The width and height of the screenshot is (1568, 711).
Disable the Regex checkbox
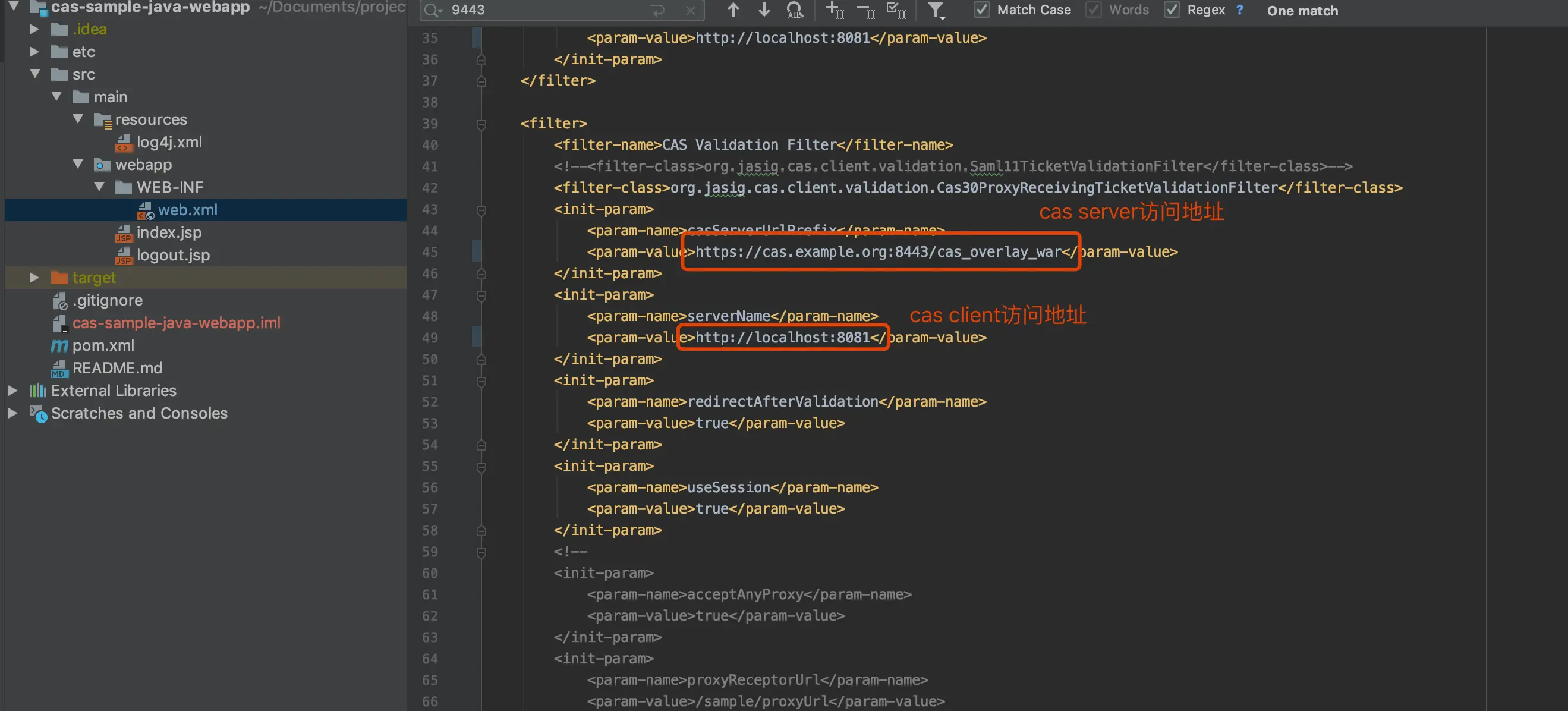[1172, 10]
